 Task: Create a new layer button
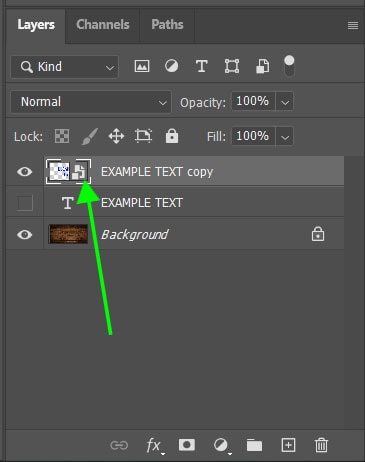click(288, 445)
